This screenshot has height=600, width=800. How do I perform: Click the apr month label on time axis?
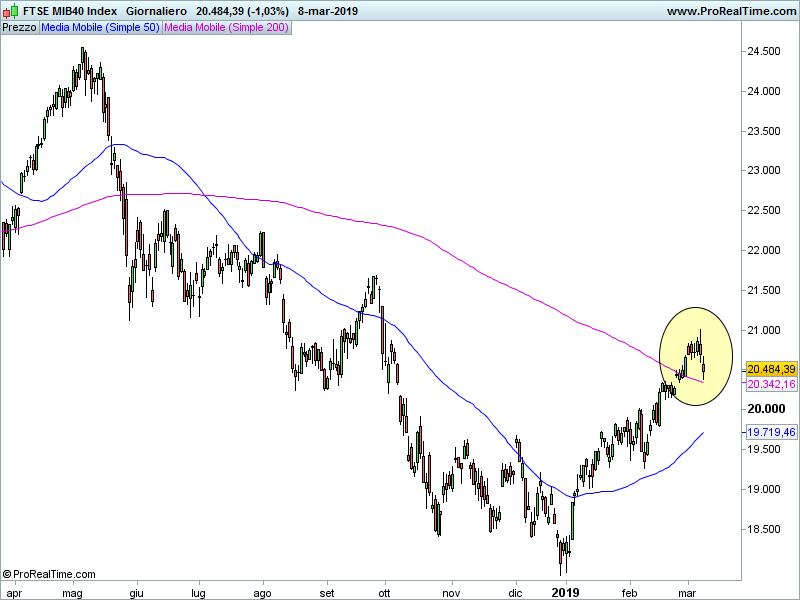tap(15, 593)
